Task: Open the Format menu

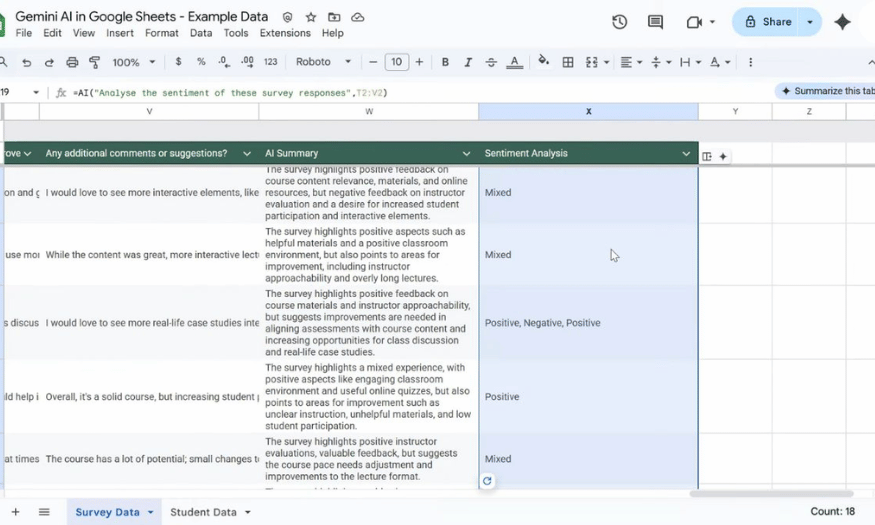Action: pos(162,33)
